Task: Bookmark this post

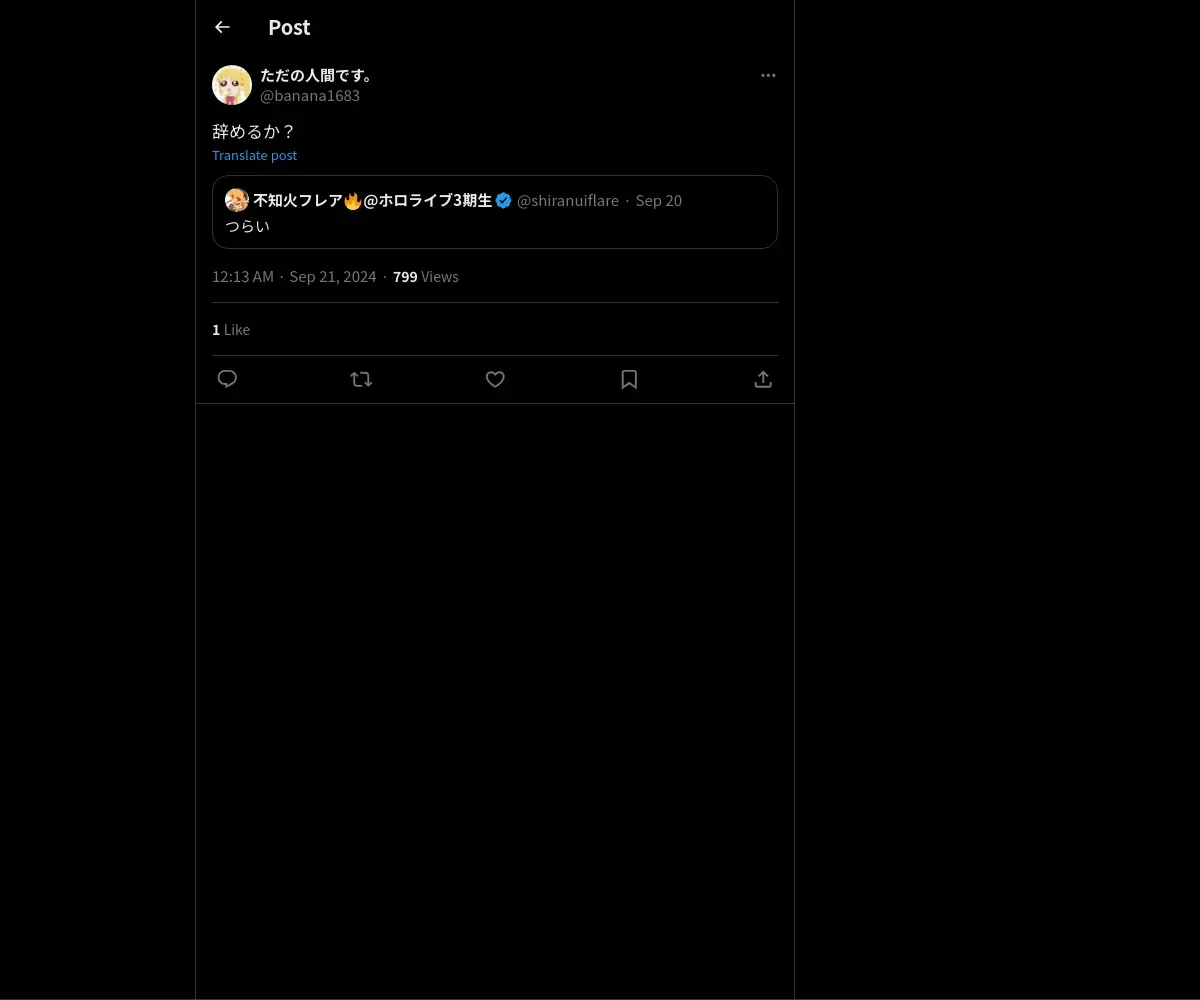Action: pos(629,379)
